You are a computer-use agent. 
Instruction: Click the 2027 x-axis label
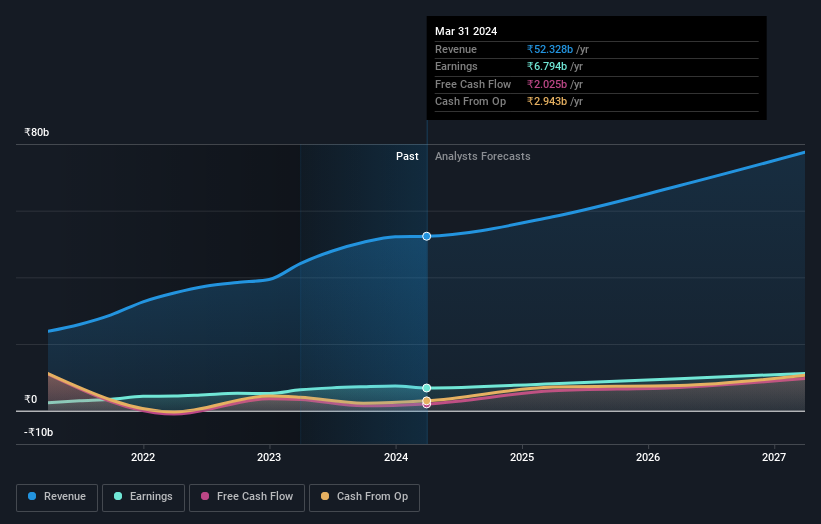pyautogui.click(x=774, y=458)
